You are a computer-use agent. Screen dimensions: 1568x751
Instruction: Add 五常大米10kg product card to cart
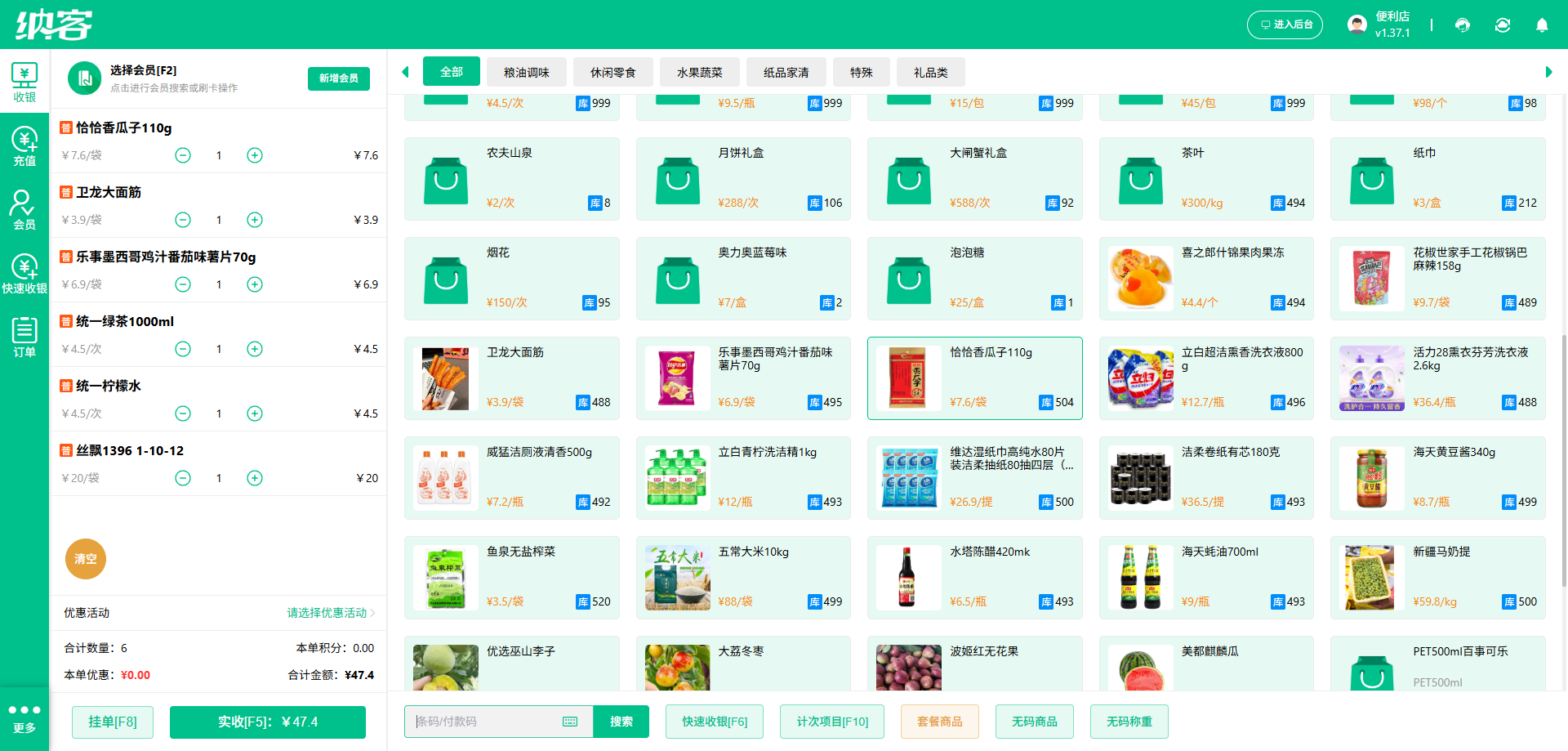tap(743, 578)
